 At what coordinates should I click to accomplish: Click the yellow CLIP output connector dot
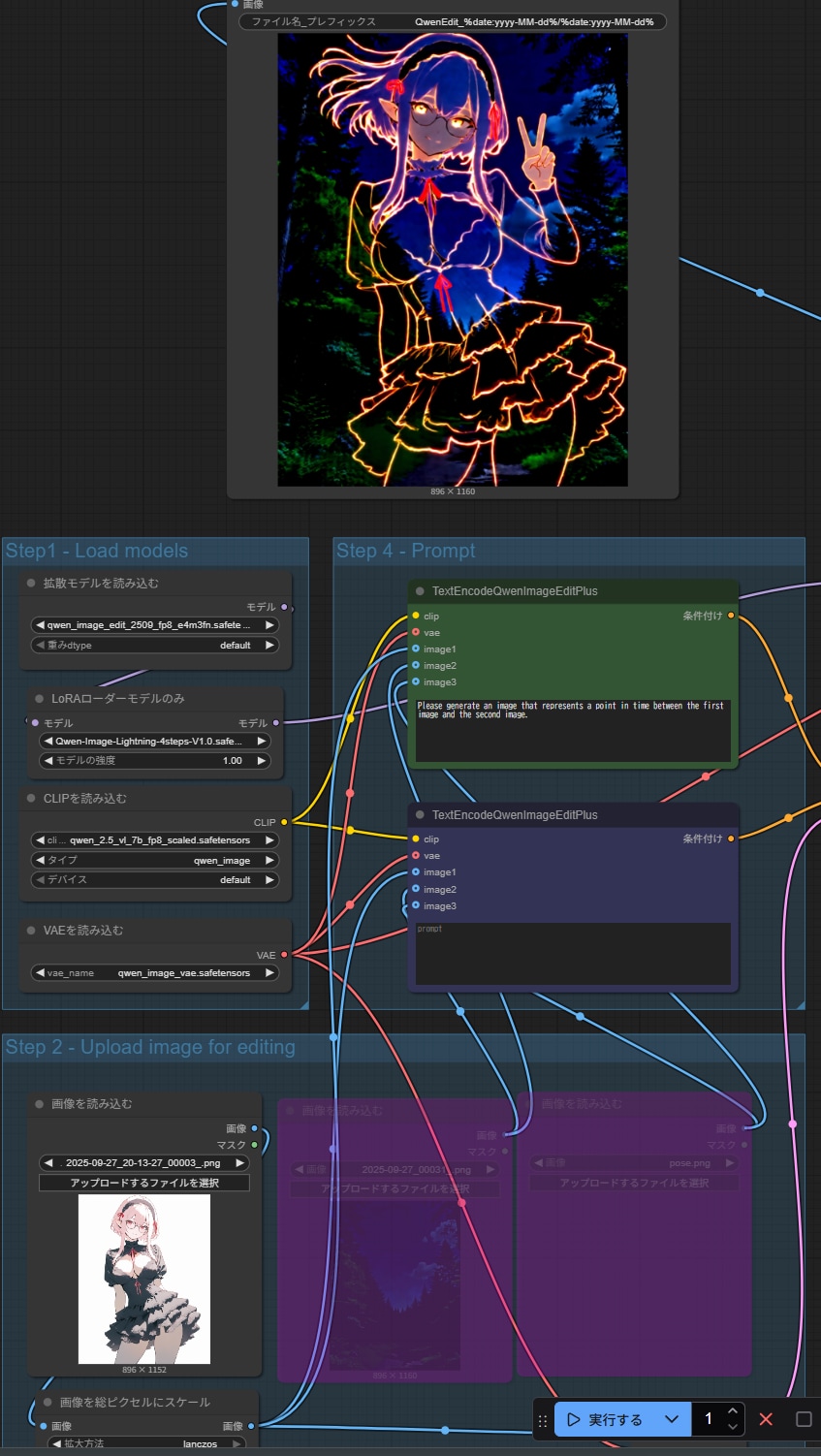284,822
